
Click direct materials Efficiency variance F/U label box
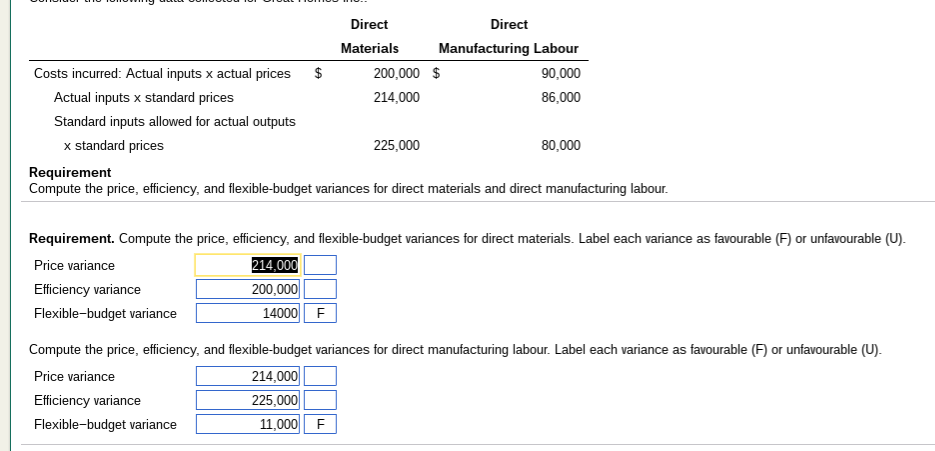[x=320, y=289]
